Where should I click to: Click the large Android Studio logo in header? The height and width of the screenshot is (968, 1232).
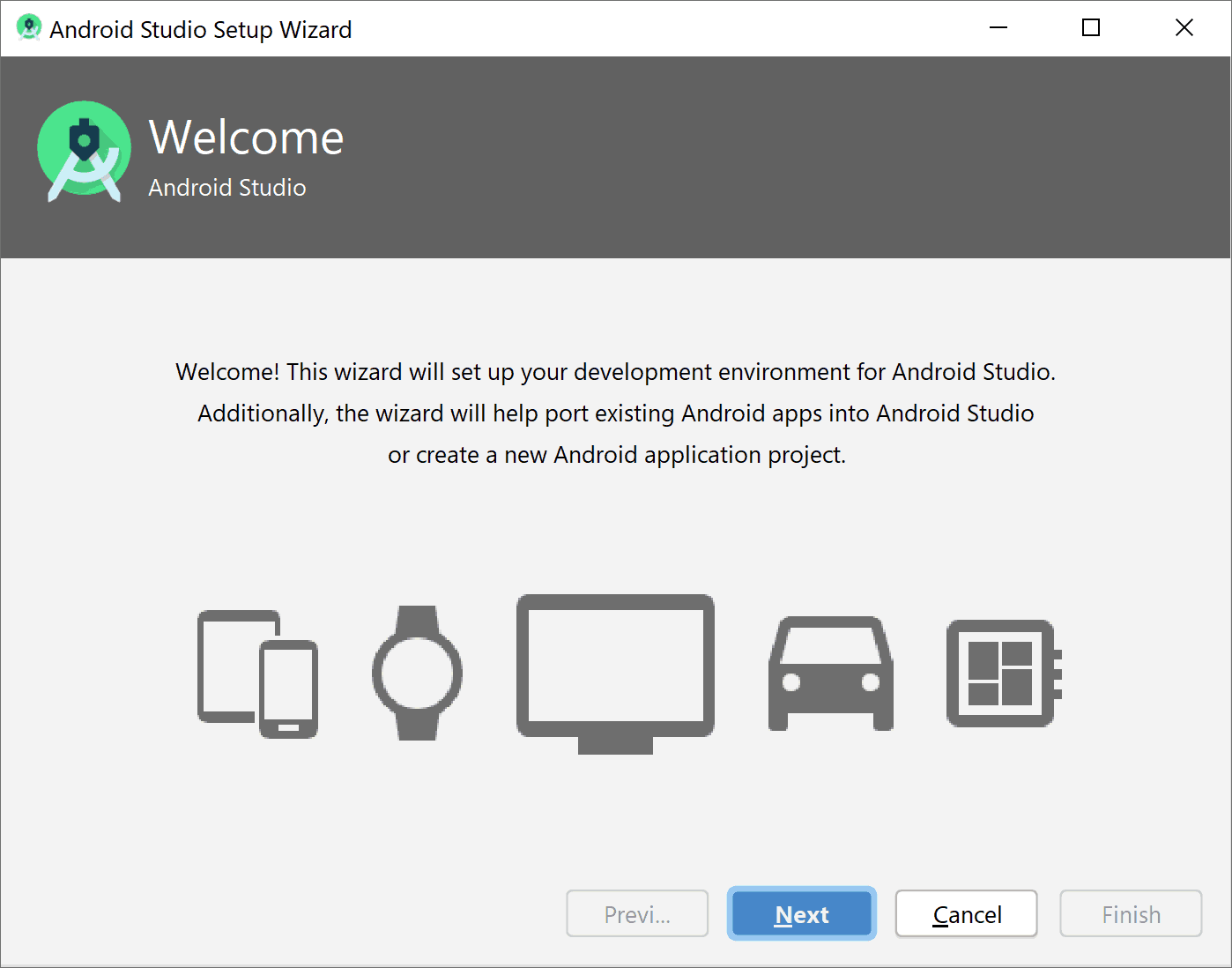pos(85,151)
